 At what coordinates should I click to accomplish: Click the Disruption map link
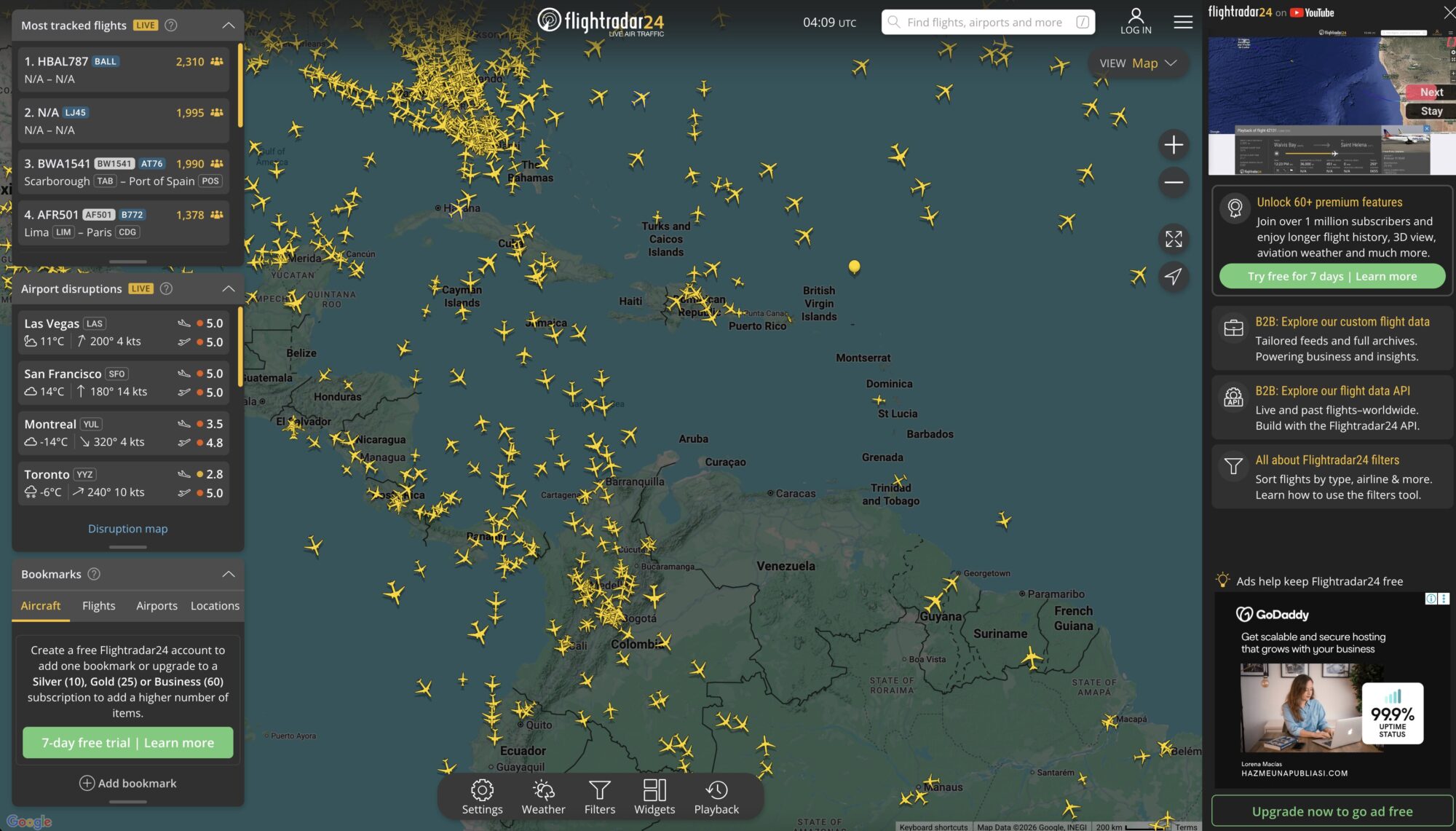click(127, 529)
